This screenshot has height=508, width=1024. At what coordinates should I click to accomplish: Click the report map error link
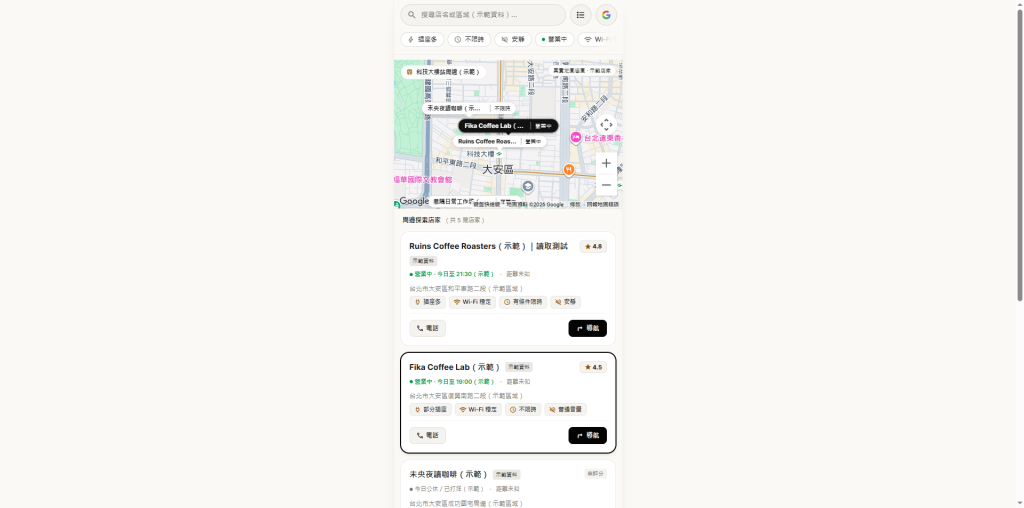click(x=603, y=205)
